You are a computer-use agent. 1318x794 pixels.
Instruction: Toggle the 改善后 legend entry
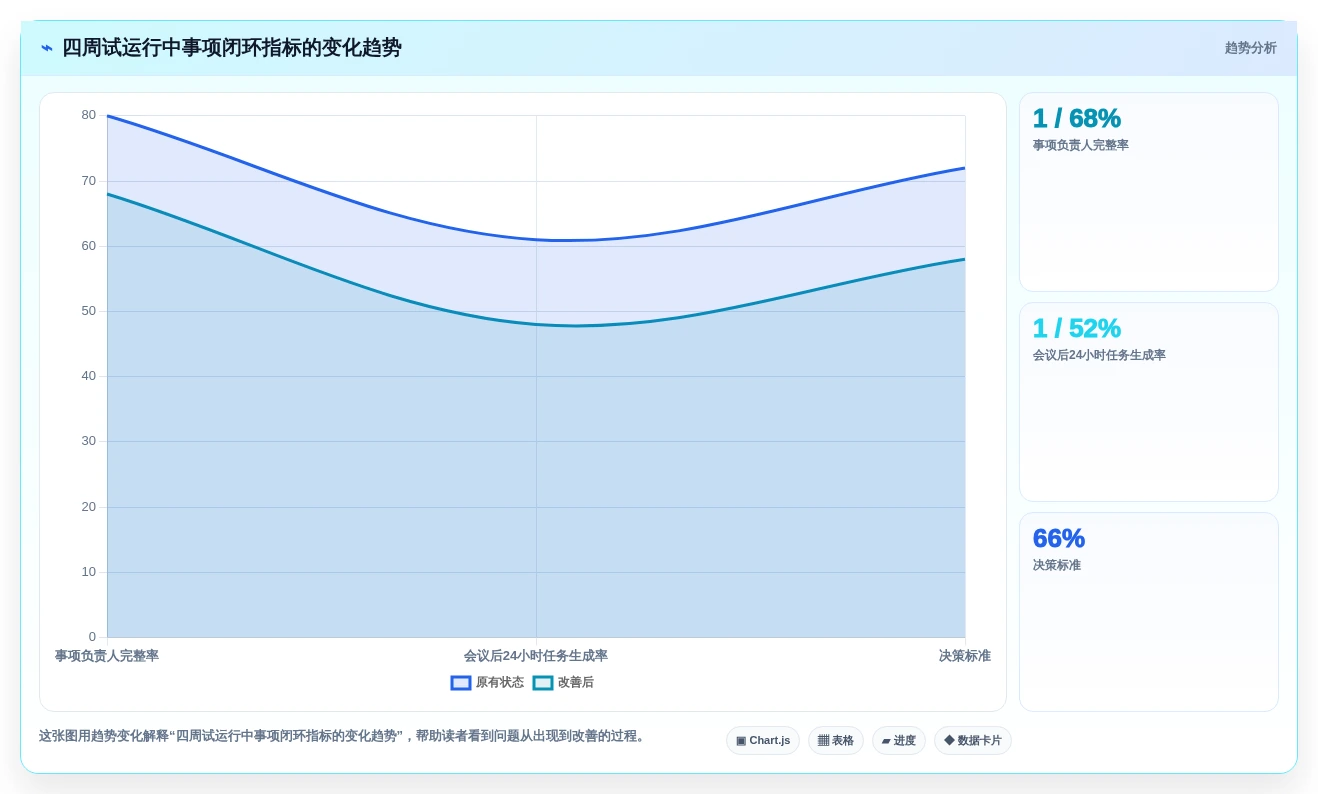tap(563, 683)
